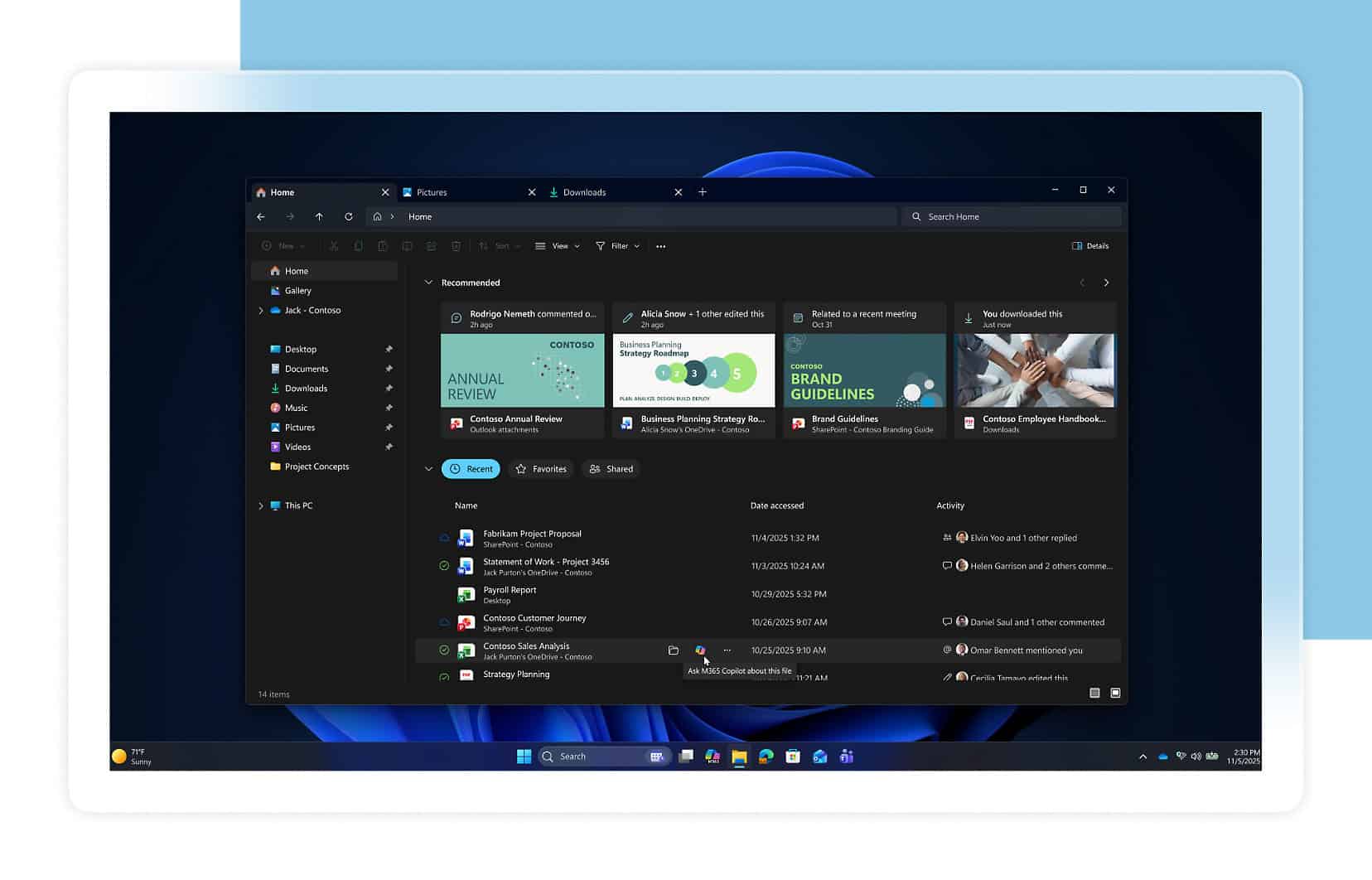Open Gallery in navigation pane
The image size is (1372, 880).
click(297, 291)
